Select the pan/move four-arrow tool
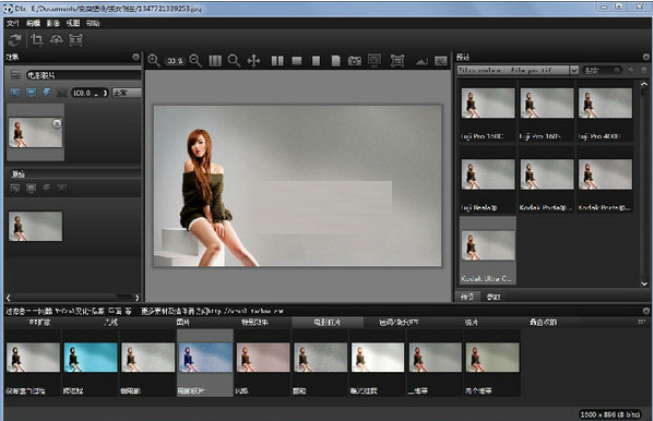Viewport: 653px width, 421px height. tap(254, 61)
